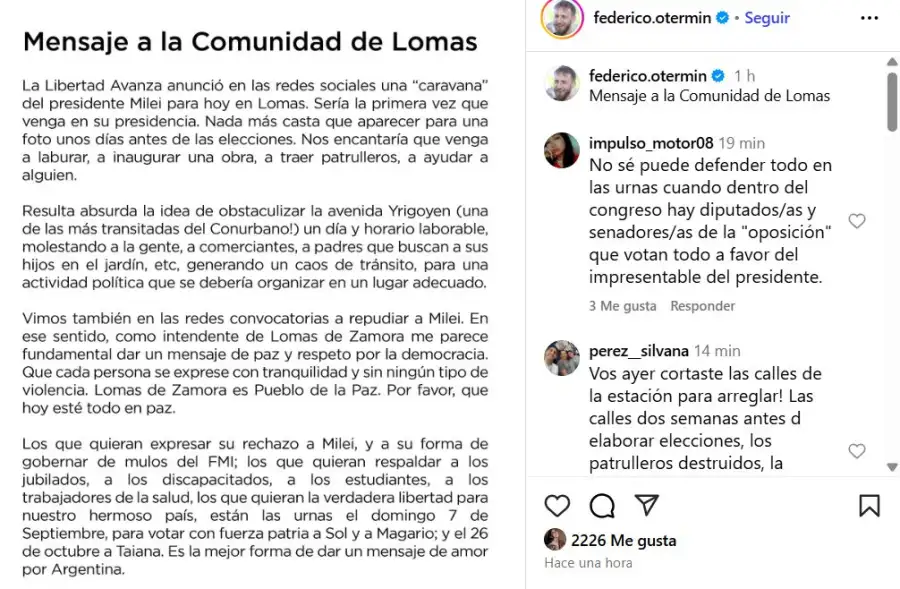Toggle like on perez__silvana's comment heart
Screen dimensions: 900x589
857,451
